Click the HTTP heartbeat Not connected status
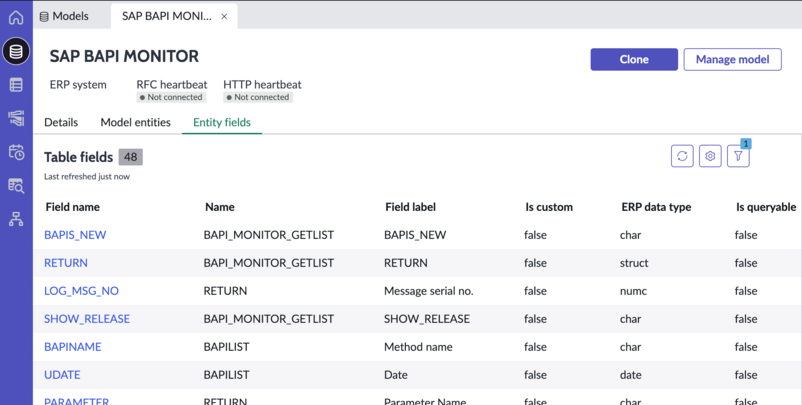Image resolution: width=802 pixels, height=405 pixels. (258, 97)
